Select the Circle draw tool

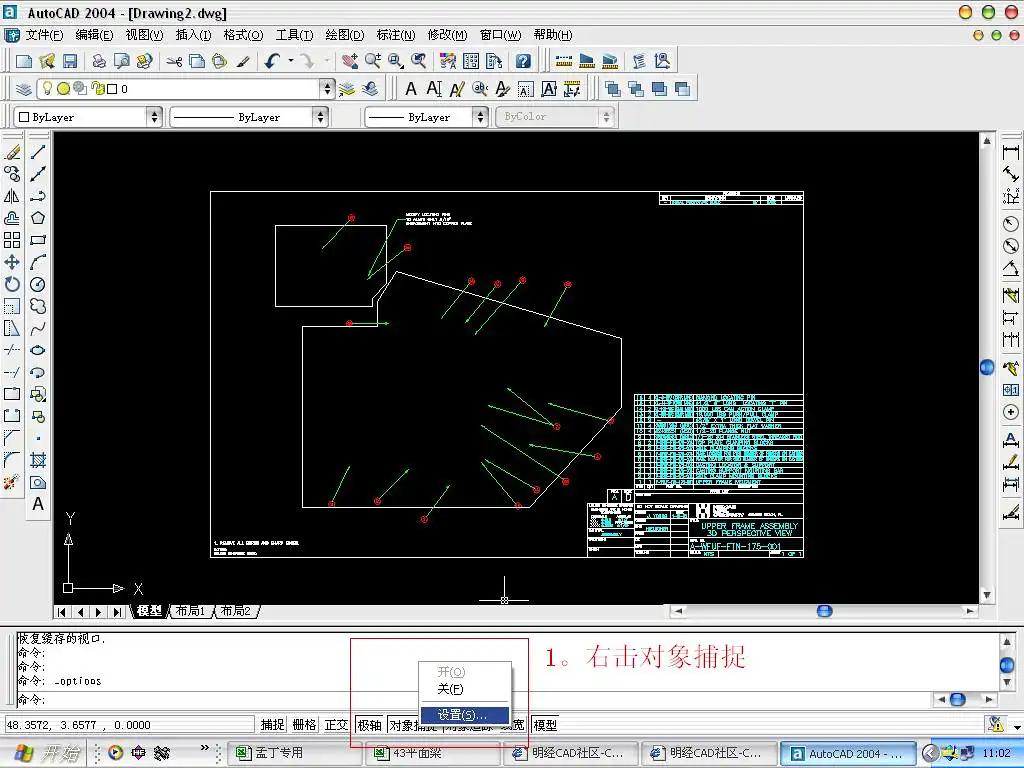[38, 284]
